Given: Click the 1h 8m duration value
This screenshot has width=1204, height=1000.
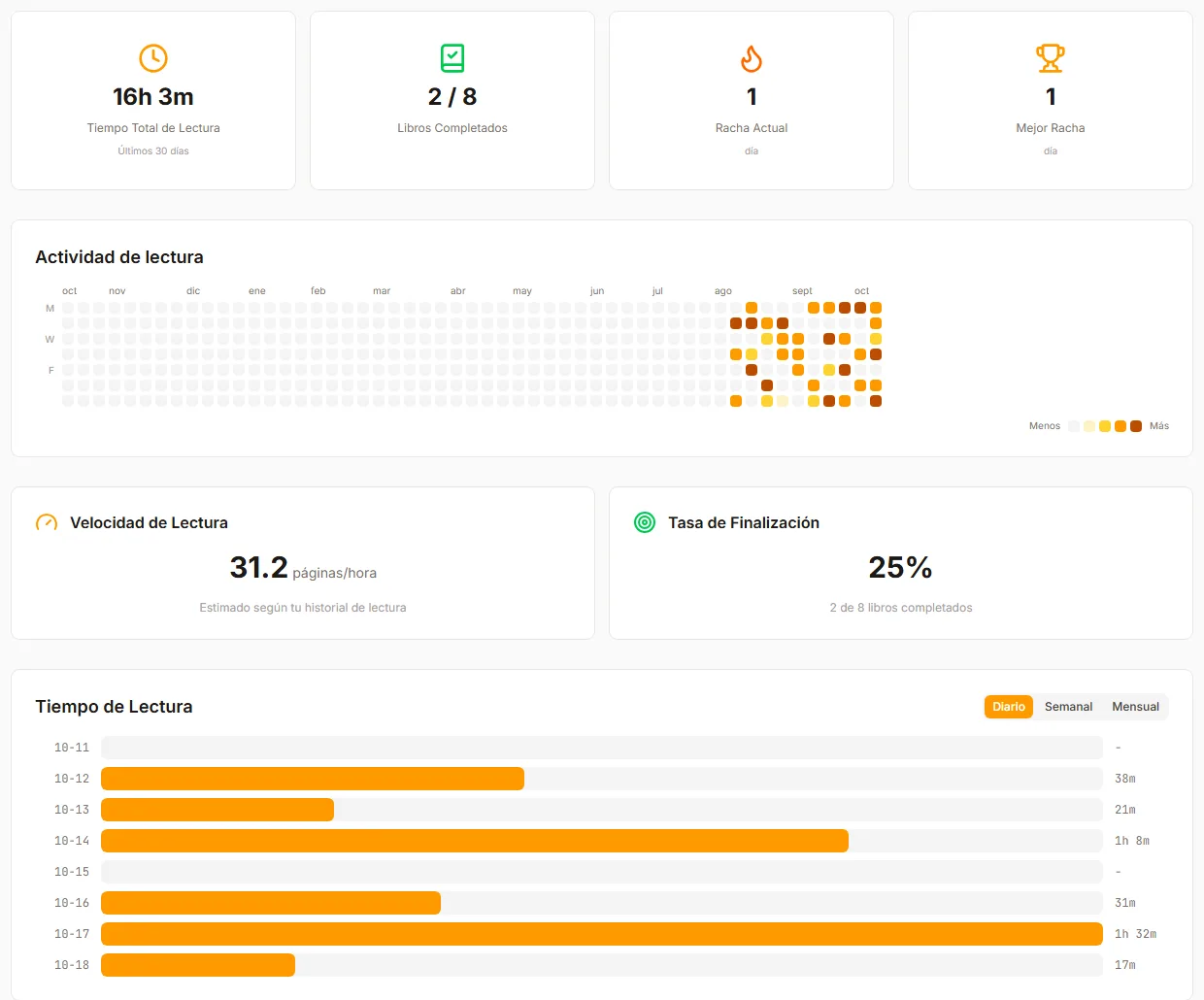Looking at the screenshot, I should [1132, 841].
